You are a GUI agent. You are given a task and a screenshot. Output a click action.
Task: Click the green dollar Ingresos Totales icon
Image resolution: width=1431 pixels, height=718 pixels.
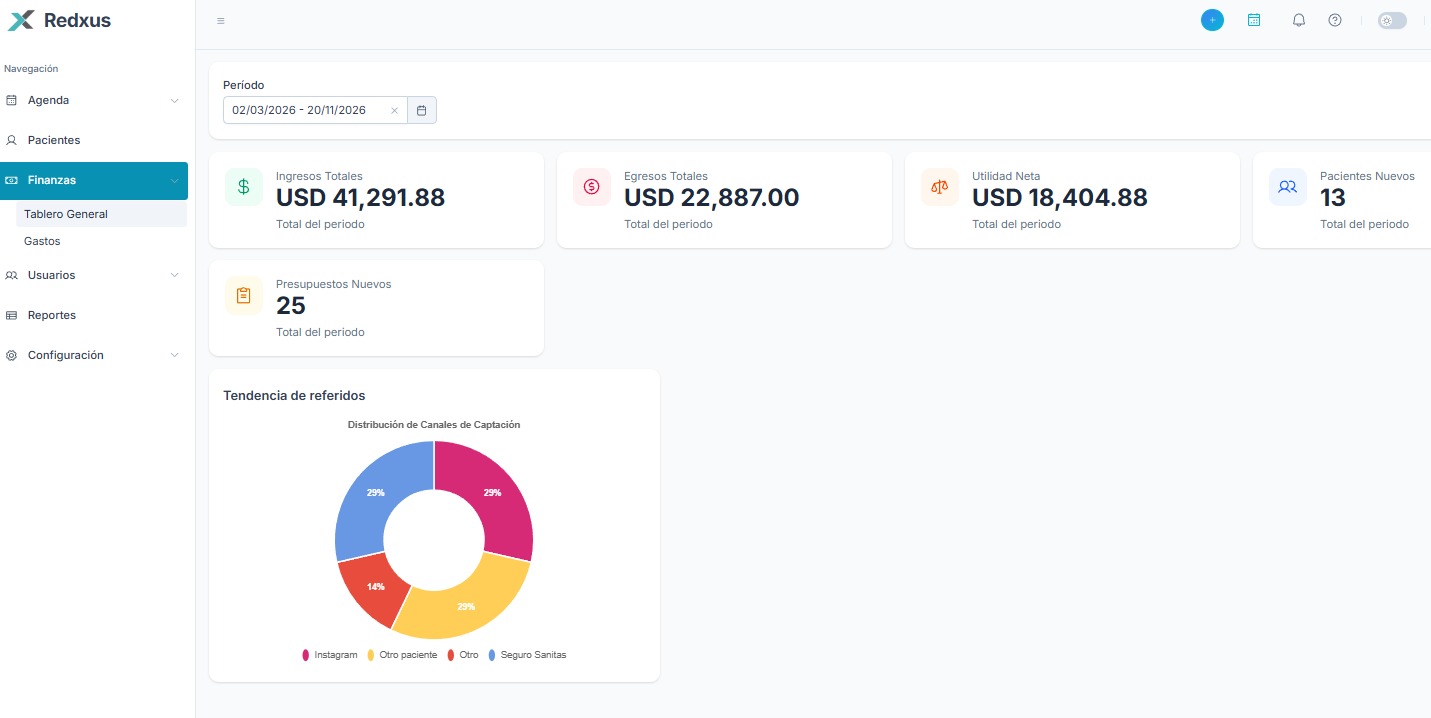(x=244, y=187)
